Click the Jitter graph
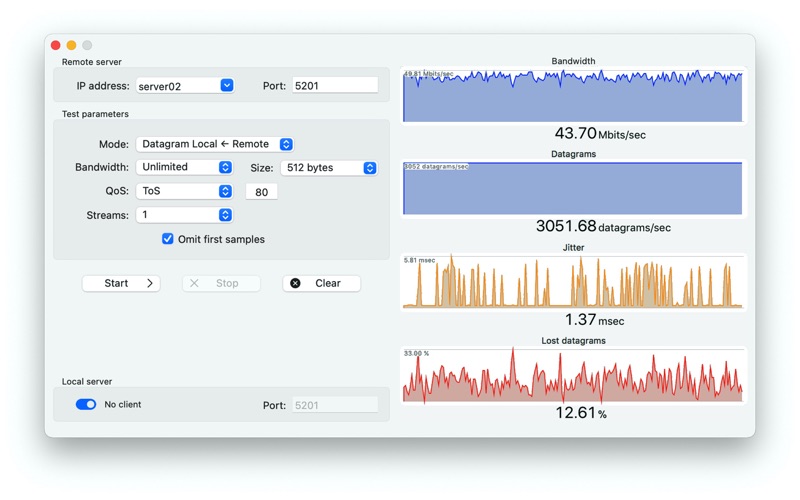 pyautogui.click(x=572, y=282)
